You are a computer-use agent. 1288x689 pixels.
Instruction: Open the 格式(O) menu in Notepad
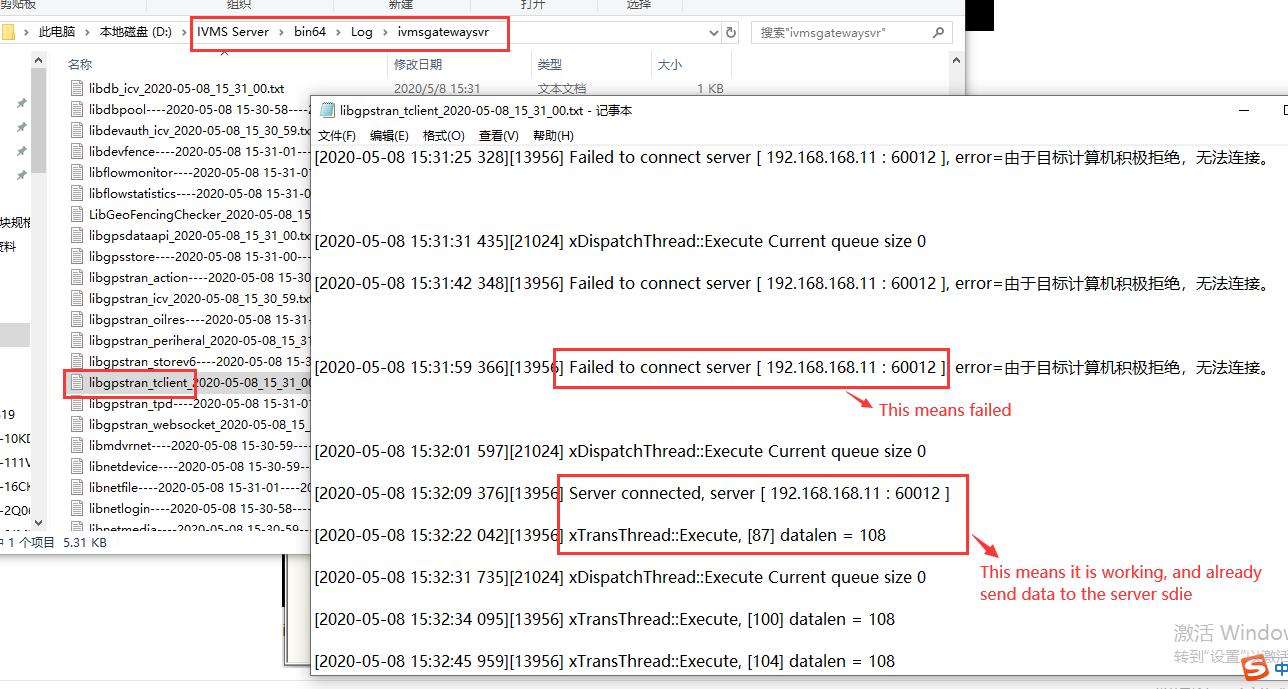444,136
